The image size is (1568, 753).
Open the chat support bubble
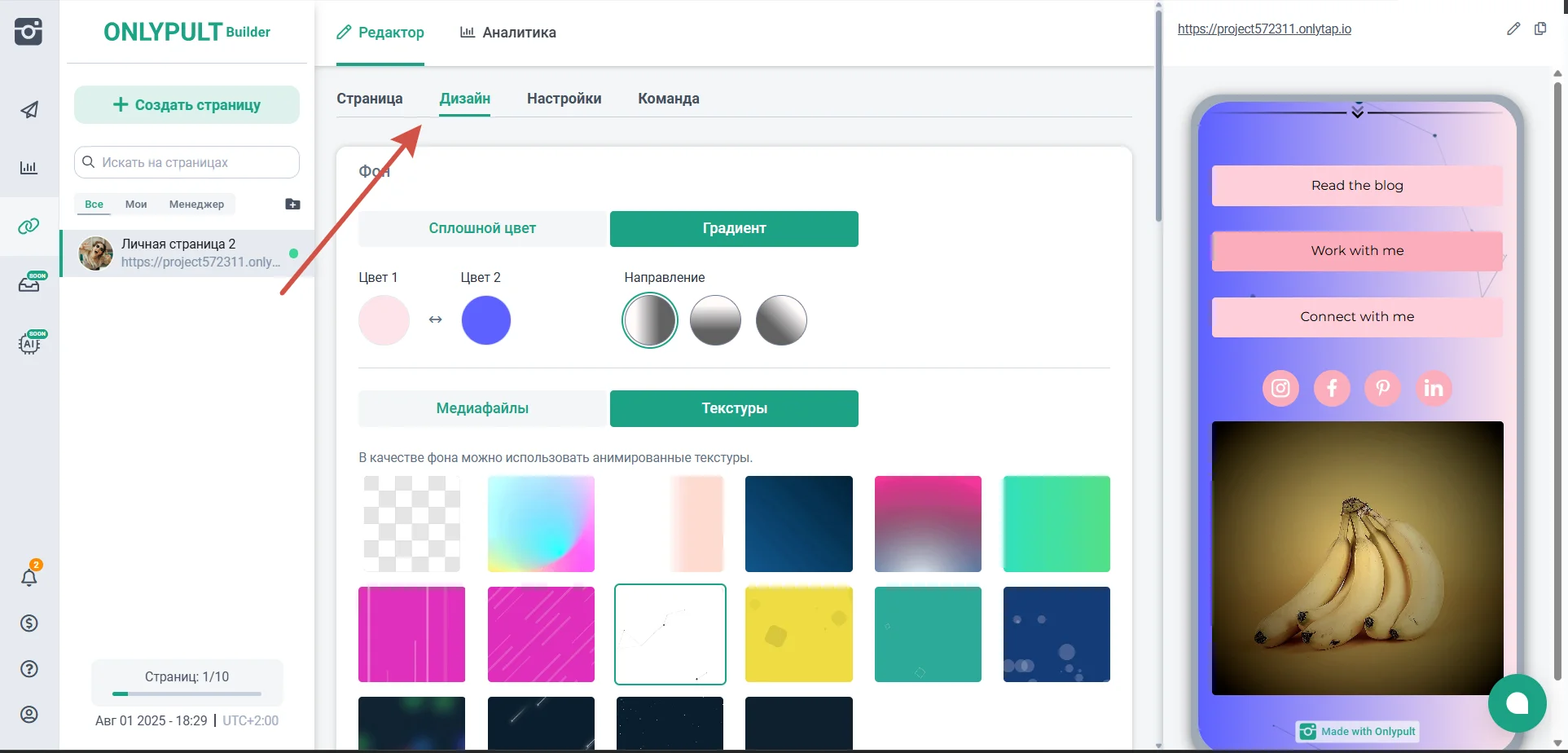coord(1517,702)
